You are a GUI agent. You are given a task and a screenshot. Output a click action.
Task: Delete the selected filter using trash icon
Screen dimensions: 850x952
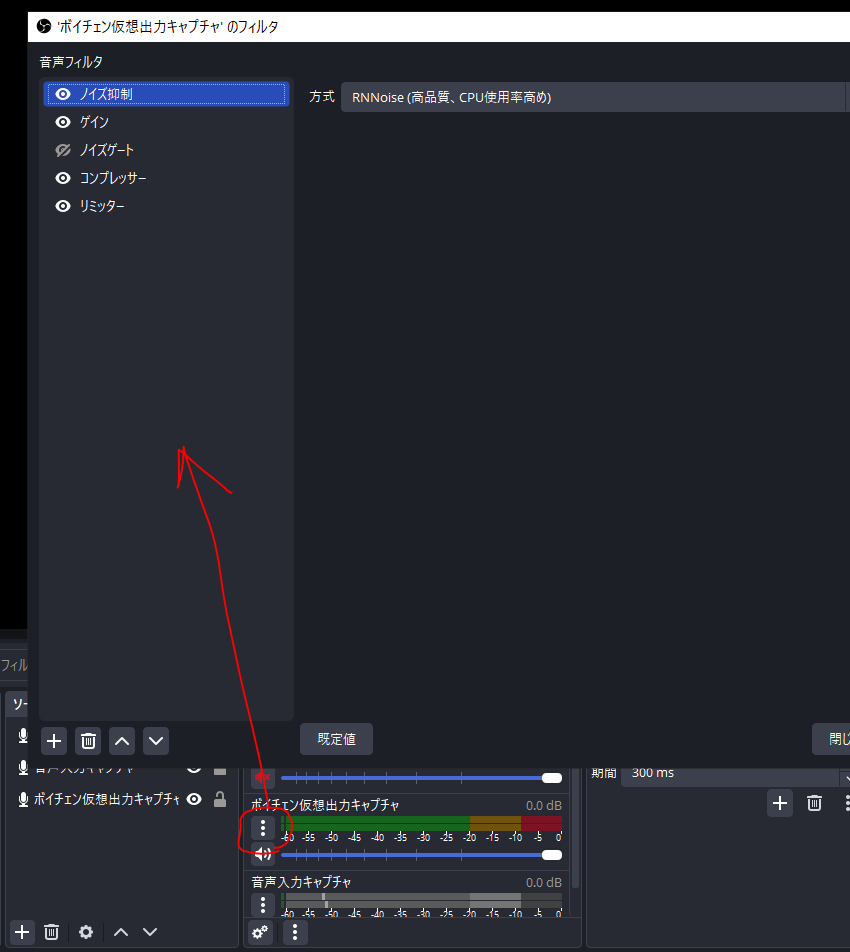88,741
